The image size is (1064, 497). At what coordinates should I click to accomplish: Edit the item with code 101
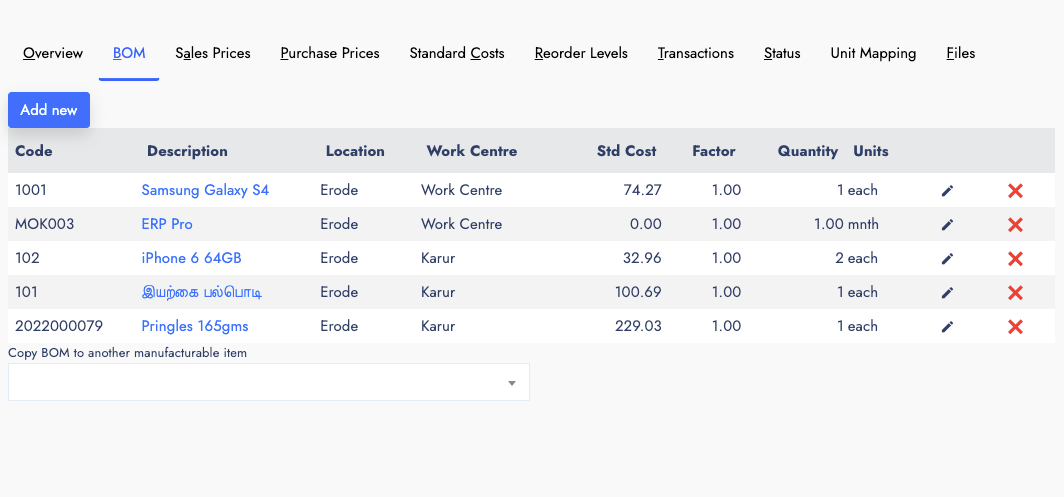[x=947, y=293]
